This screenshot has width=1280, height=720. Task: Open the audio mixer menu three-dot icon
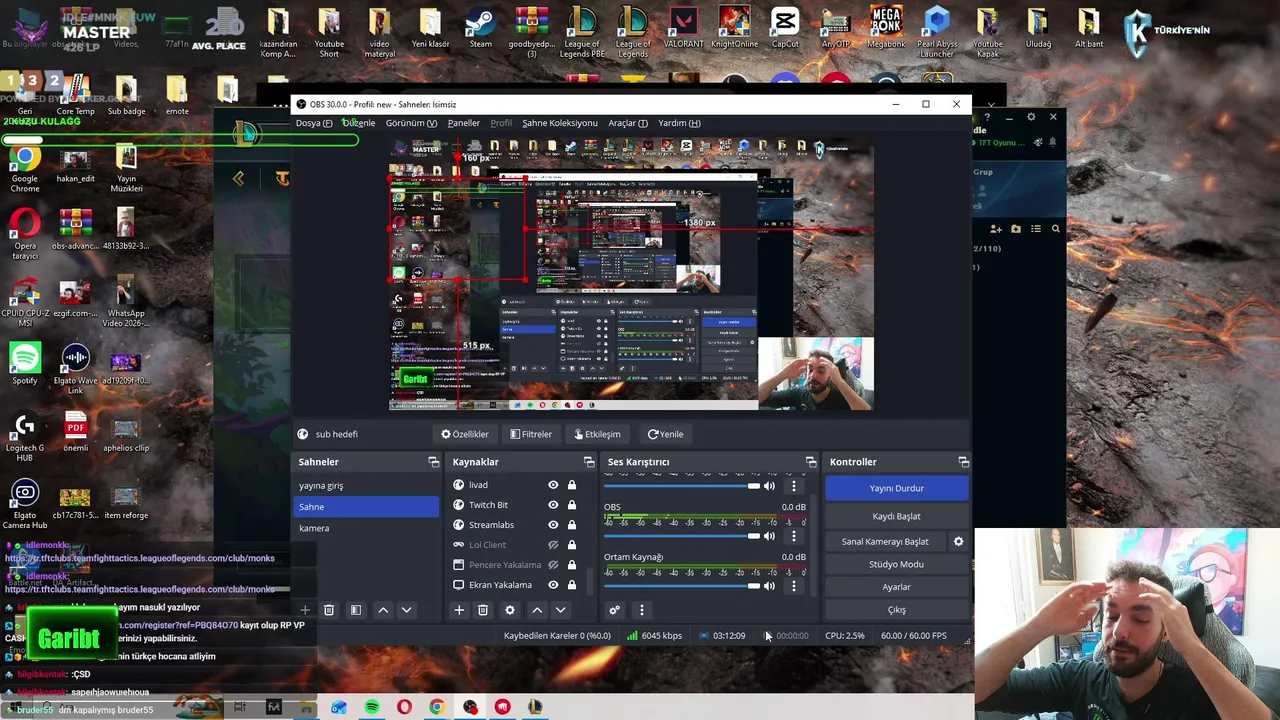click(642, 610)
